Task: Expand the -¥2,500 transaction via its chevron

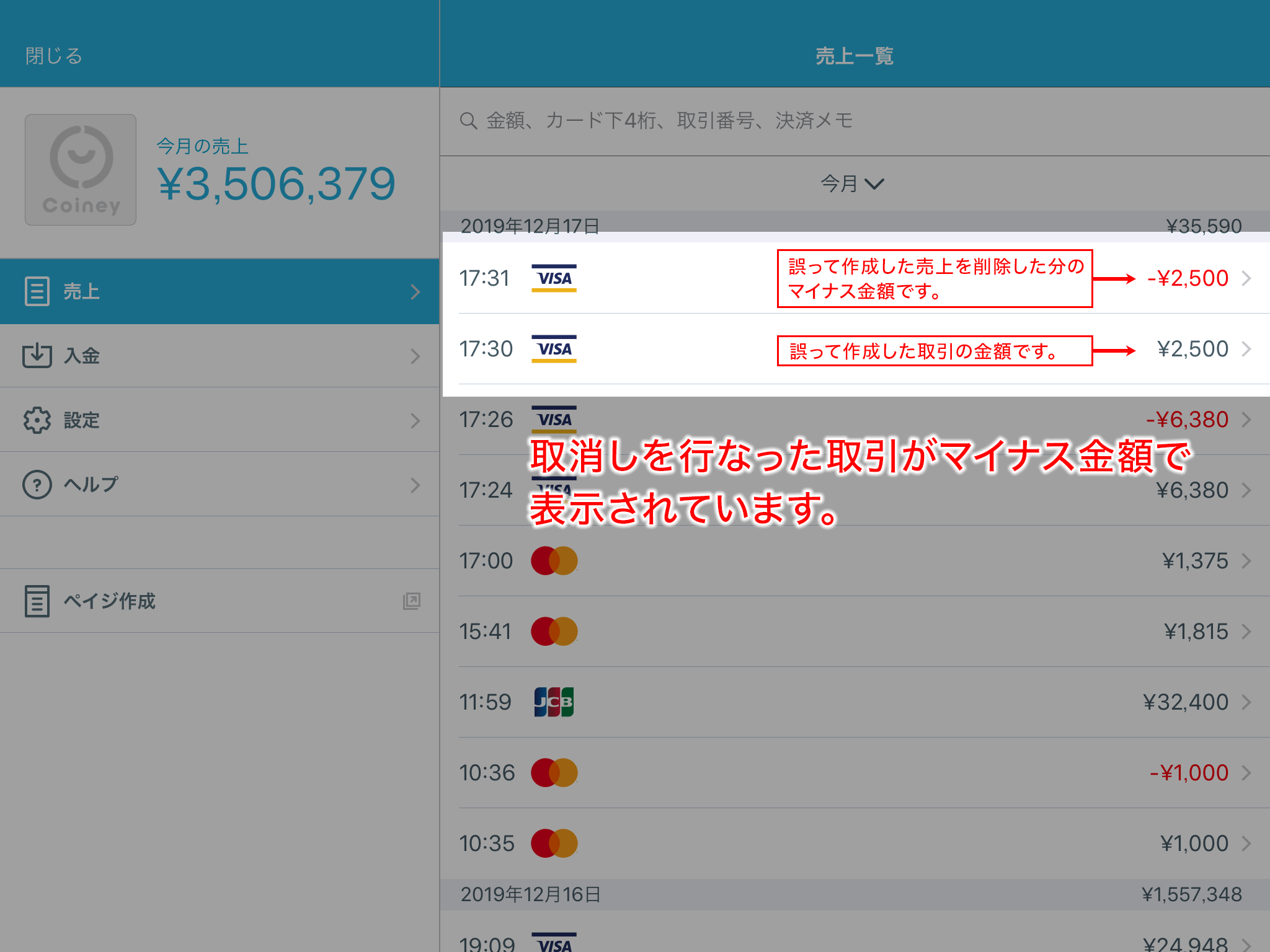Action: pos(1248,278)
